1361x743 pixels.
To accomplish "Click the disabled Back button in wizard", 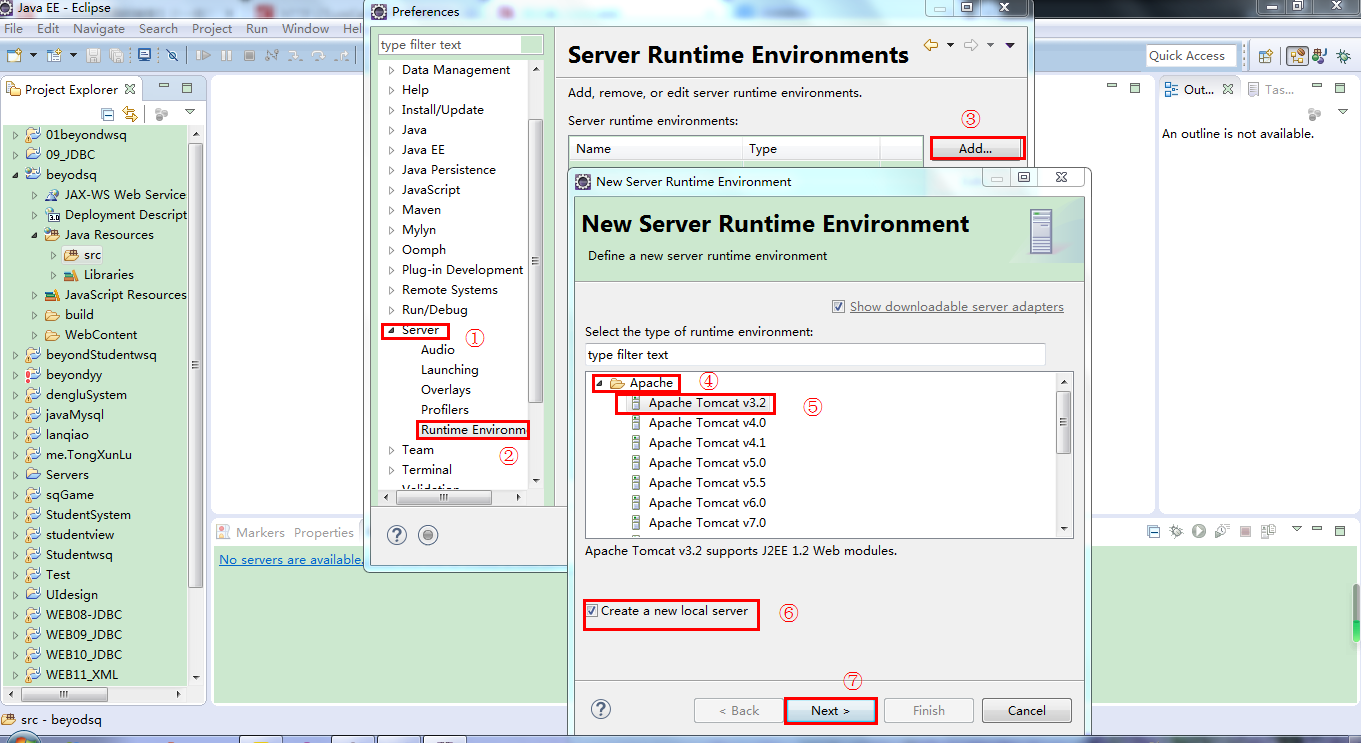I will coord(739,710).
